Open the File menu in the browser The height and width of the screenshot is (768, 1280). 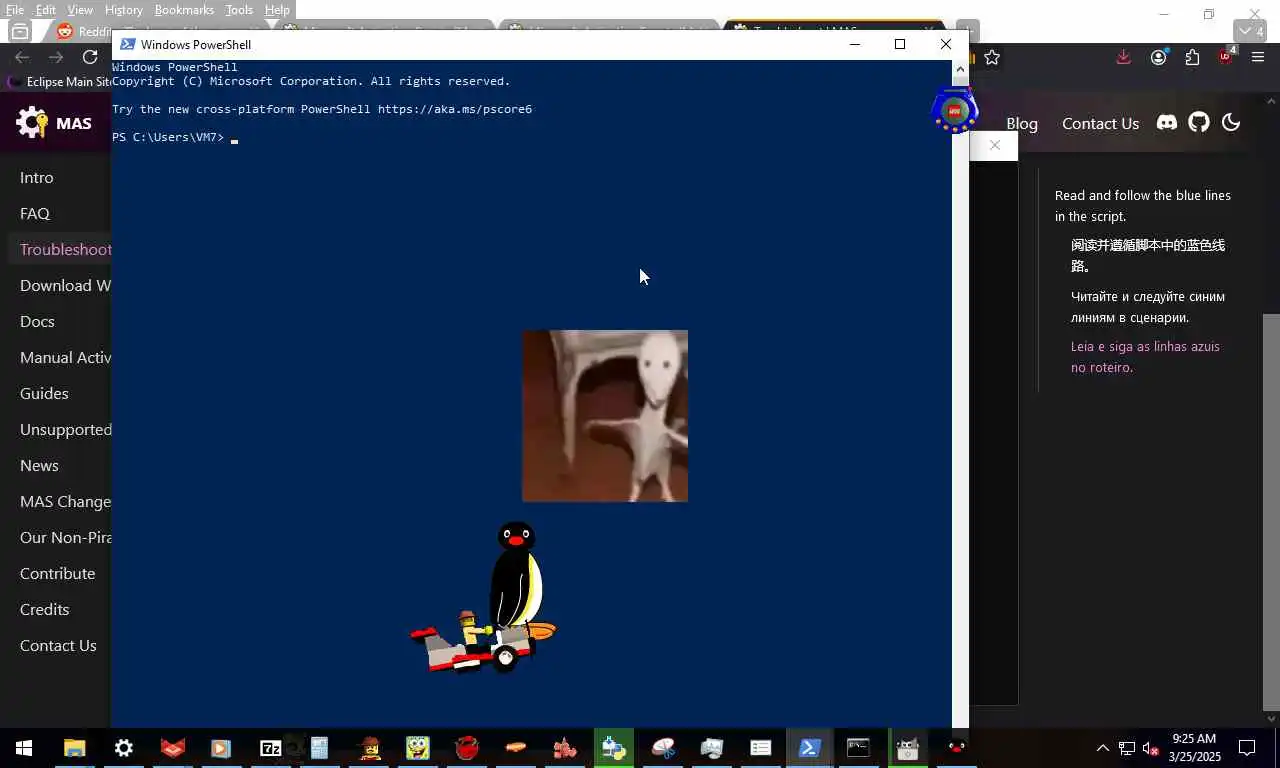pyautogui.click(x=14, y=10)
